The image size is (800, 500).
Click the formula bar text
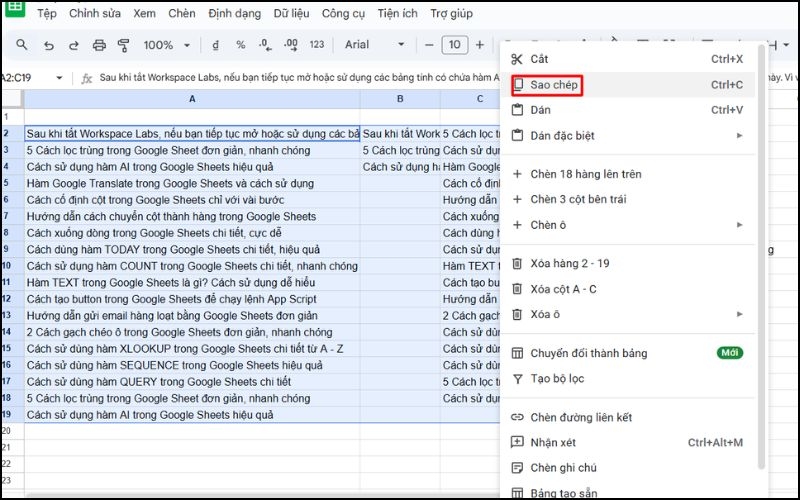tap(299, 78)
